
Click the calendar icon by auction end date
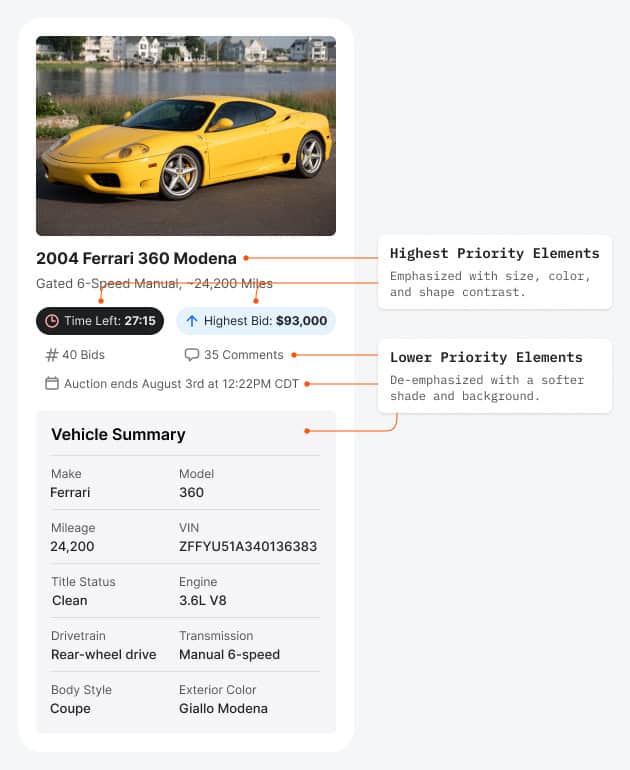tap(52, 383)
